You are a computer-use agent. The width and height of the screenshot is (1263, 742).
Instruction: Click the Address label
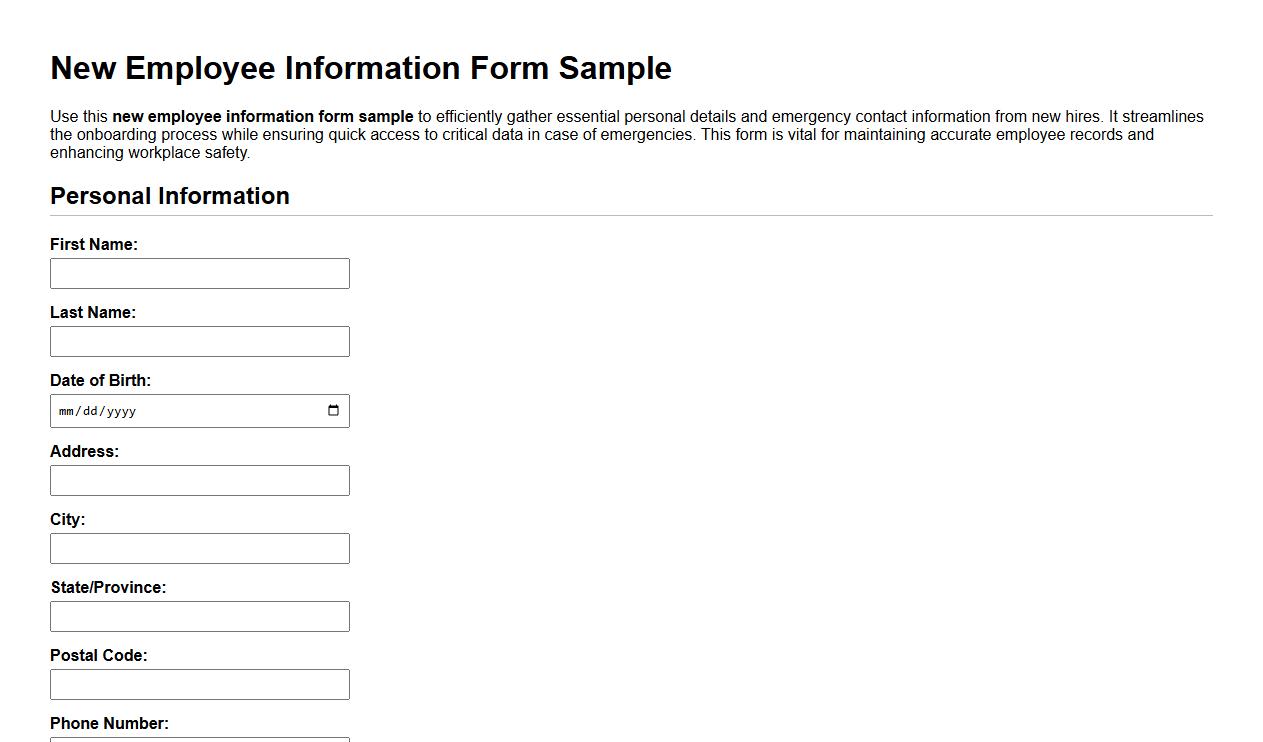[x=84, y=451]
